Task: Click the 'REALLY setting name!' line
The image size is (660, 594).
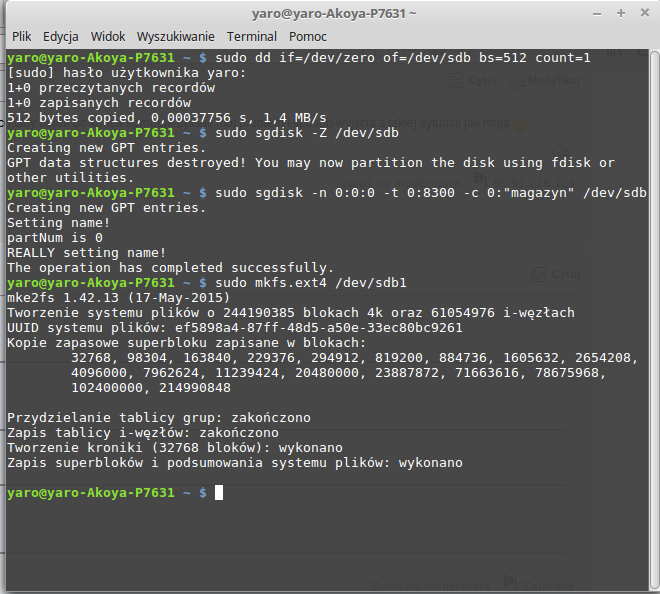Action: (86, 253)
